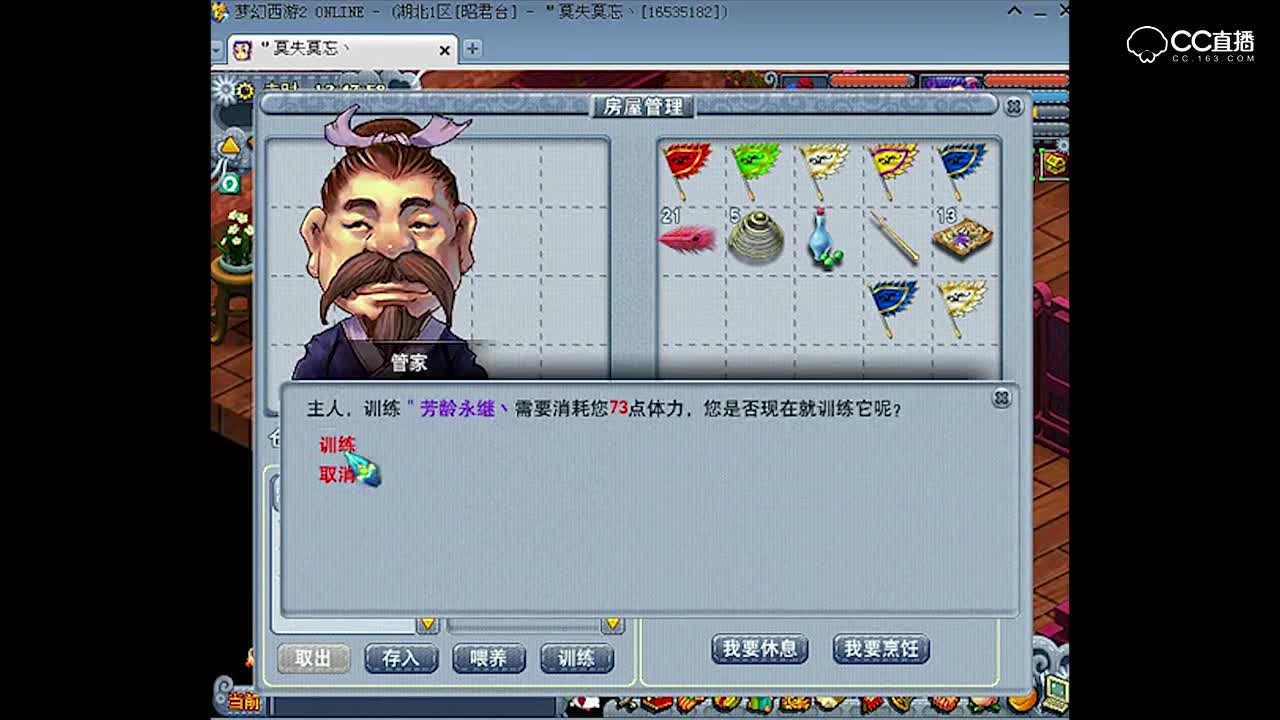
Task: Click the green Q icon on left edge
Action: pos(230,184)
